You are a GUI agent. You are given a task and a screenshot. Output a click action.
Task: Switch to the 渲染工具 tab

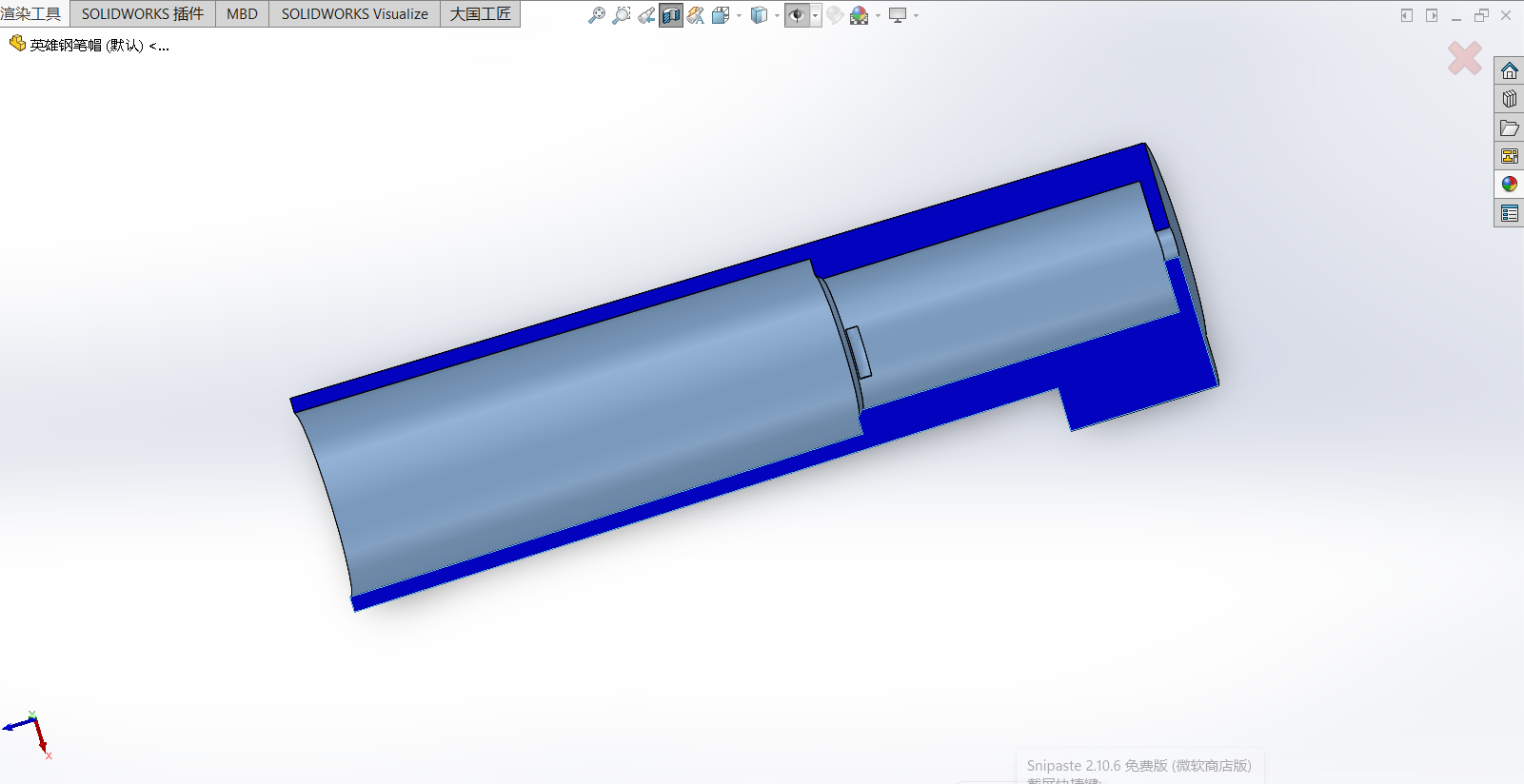pyautogui.click(x=32, y=14)
